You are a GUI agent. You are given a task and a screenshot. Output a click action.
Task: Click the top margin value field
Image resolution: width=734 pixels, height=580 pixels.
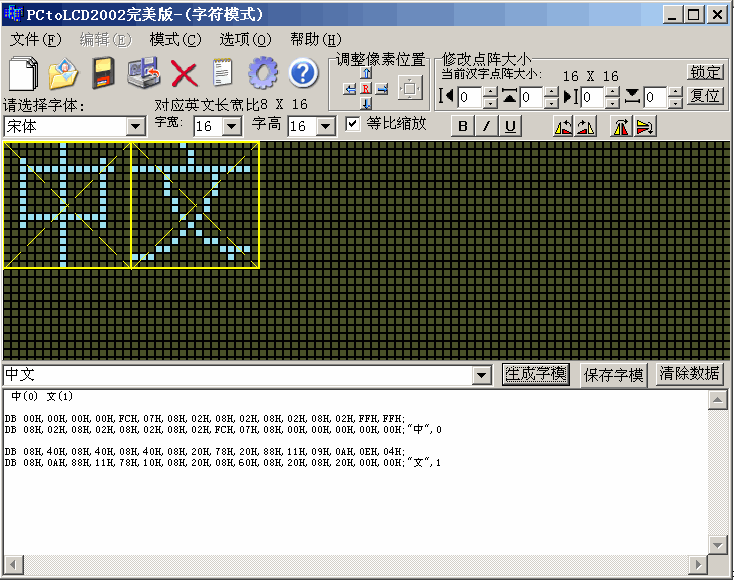pyautogui.click(x=532, y=97)
